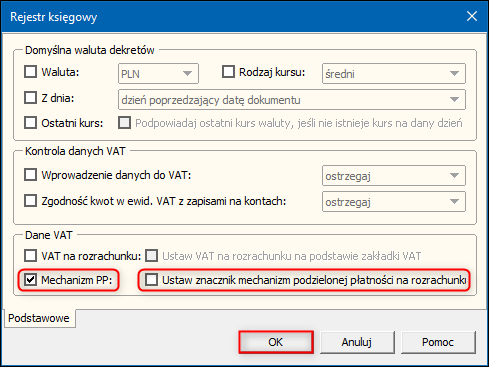Uncheck the Mechanizm PP checkbox
489x367 pixels.
point(30,280)
